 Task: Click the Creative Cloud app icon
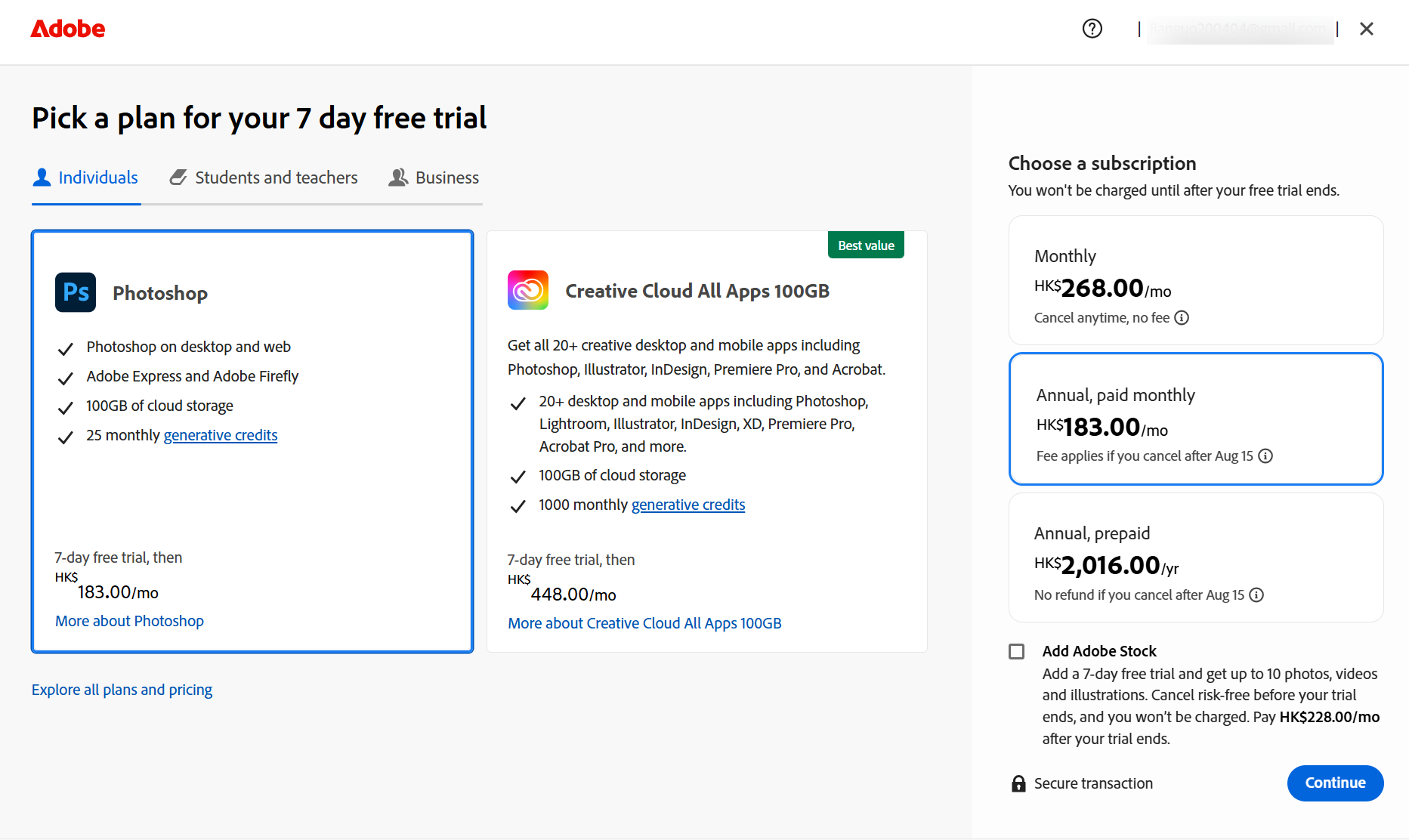click(528, 290)
